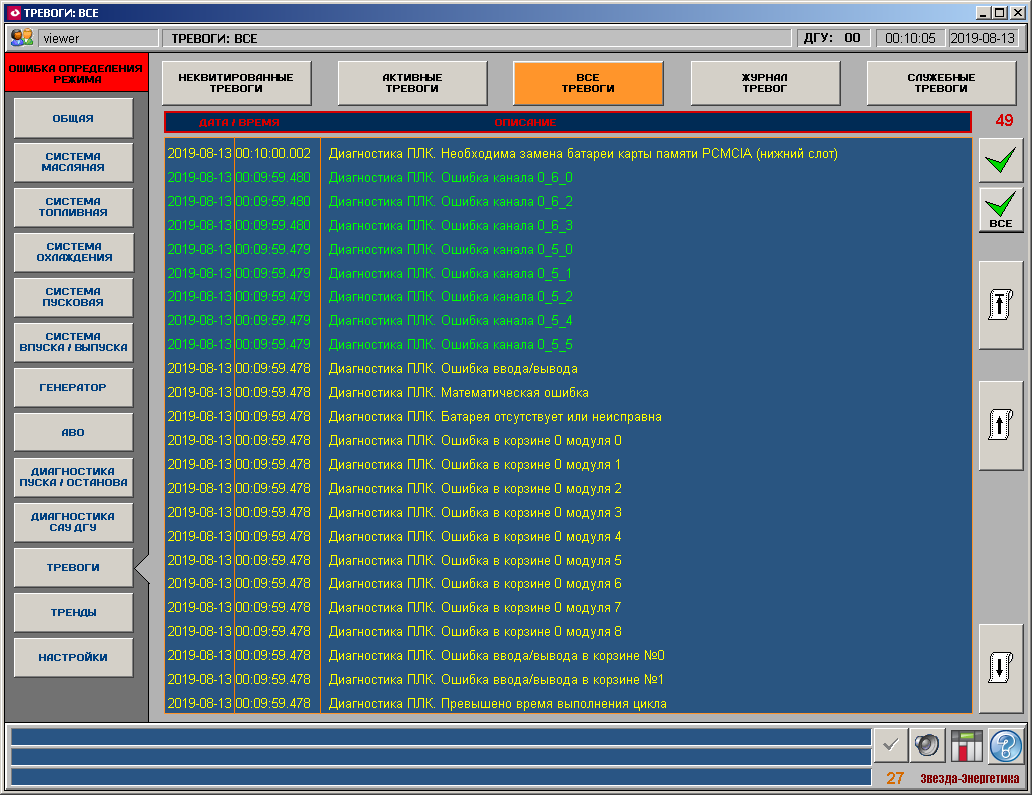Go to СИСТЕМА МАСЛЯНАЯ screen

point(73,162)
